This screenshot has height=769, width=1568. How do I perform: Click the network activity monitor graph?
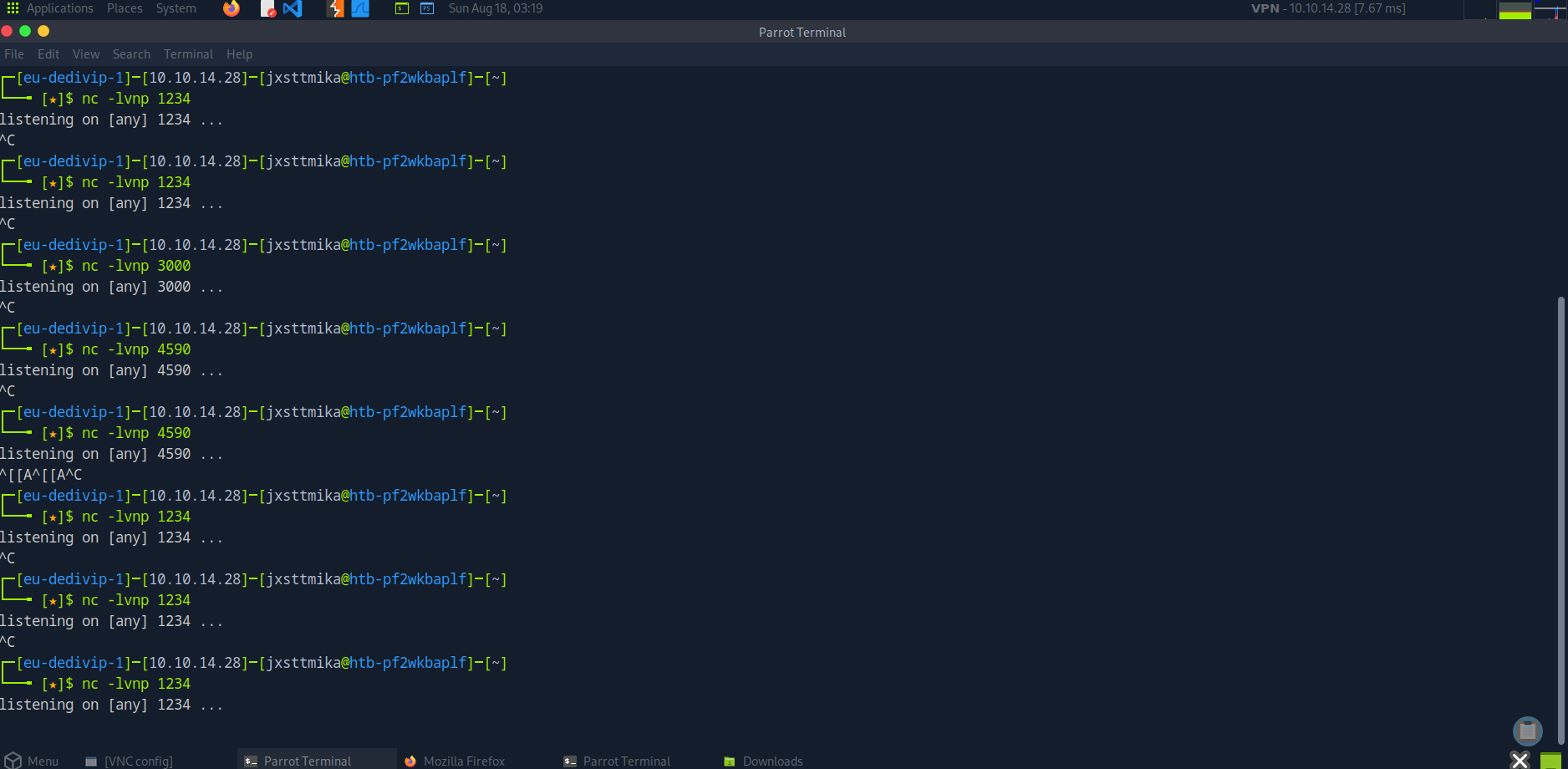tap(1550, 10)
